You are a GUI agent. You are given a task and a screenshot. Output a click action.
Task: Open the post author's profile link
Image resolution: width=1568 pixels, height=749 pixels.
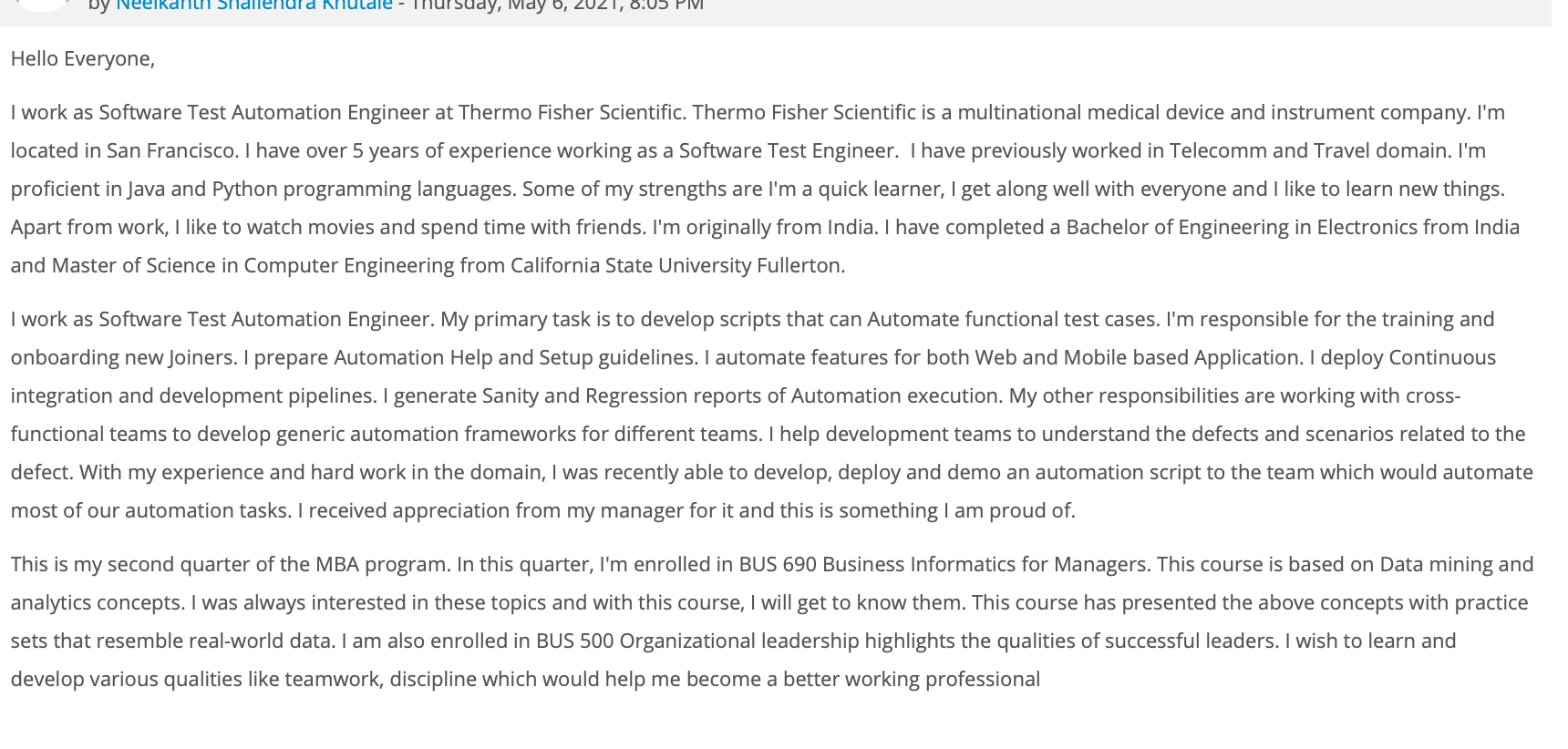[253, 5]
